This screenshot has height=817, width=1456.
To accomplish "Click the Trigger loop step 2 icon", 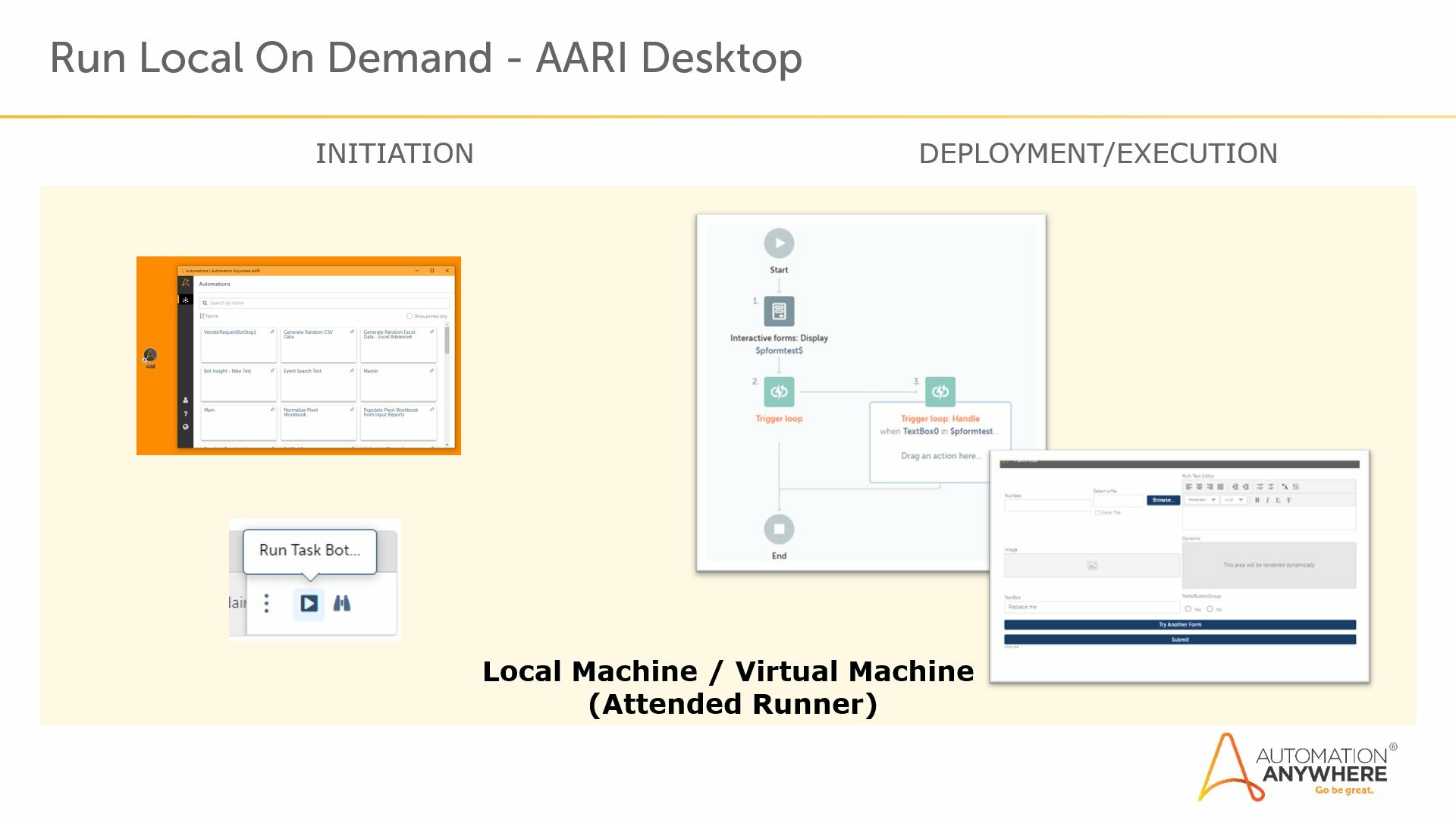I will point(779,391).
